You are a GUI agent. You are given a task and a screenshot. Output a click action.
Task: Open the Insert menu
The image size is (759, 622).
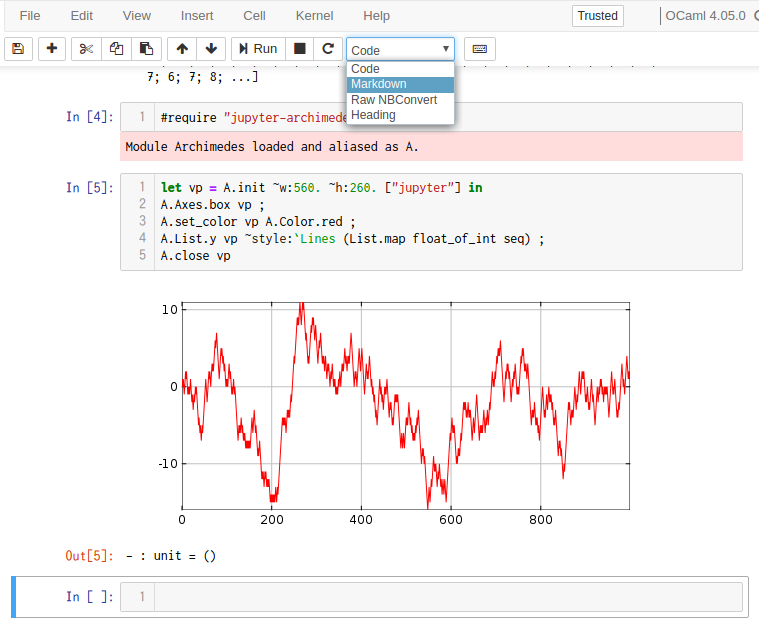(x=197, y=16)
